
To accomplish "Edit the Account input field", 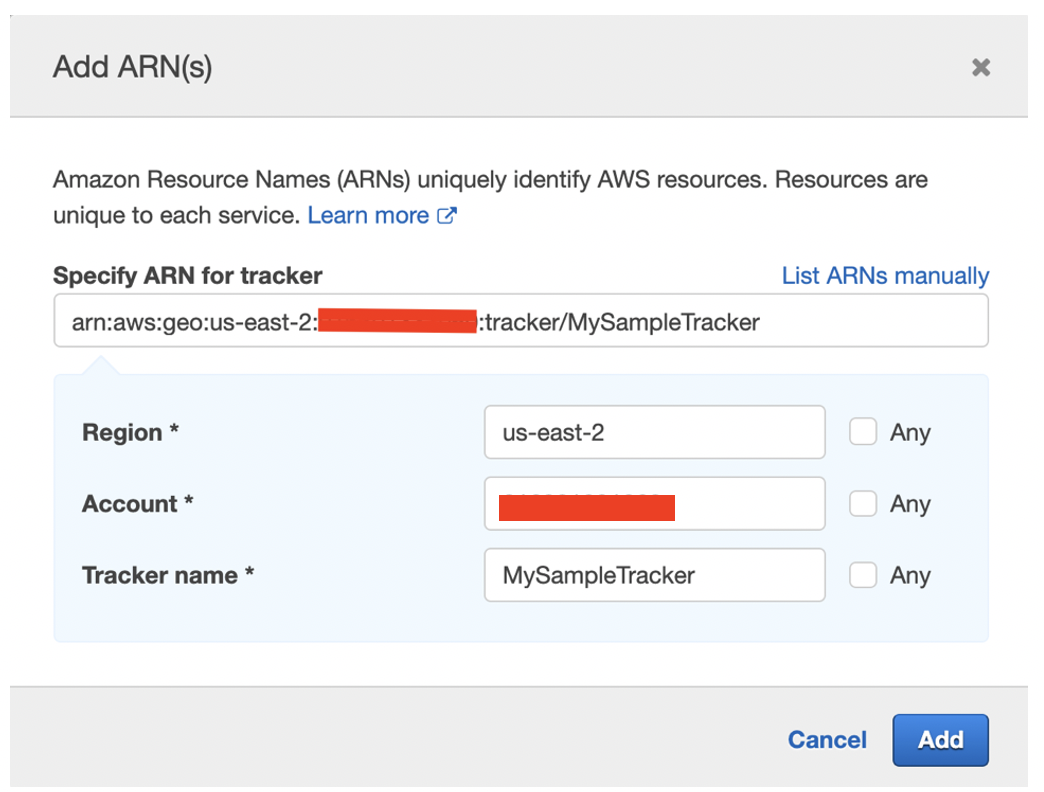I will [654, 504].
